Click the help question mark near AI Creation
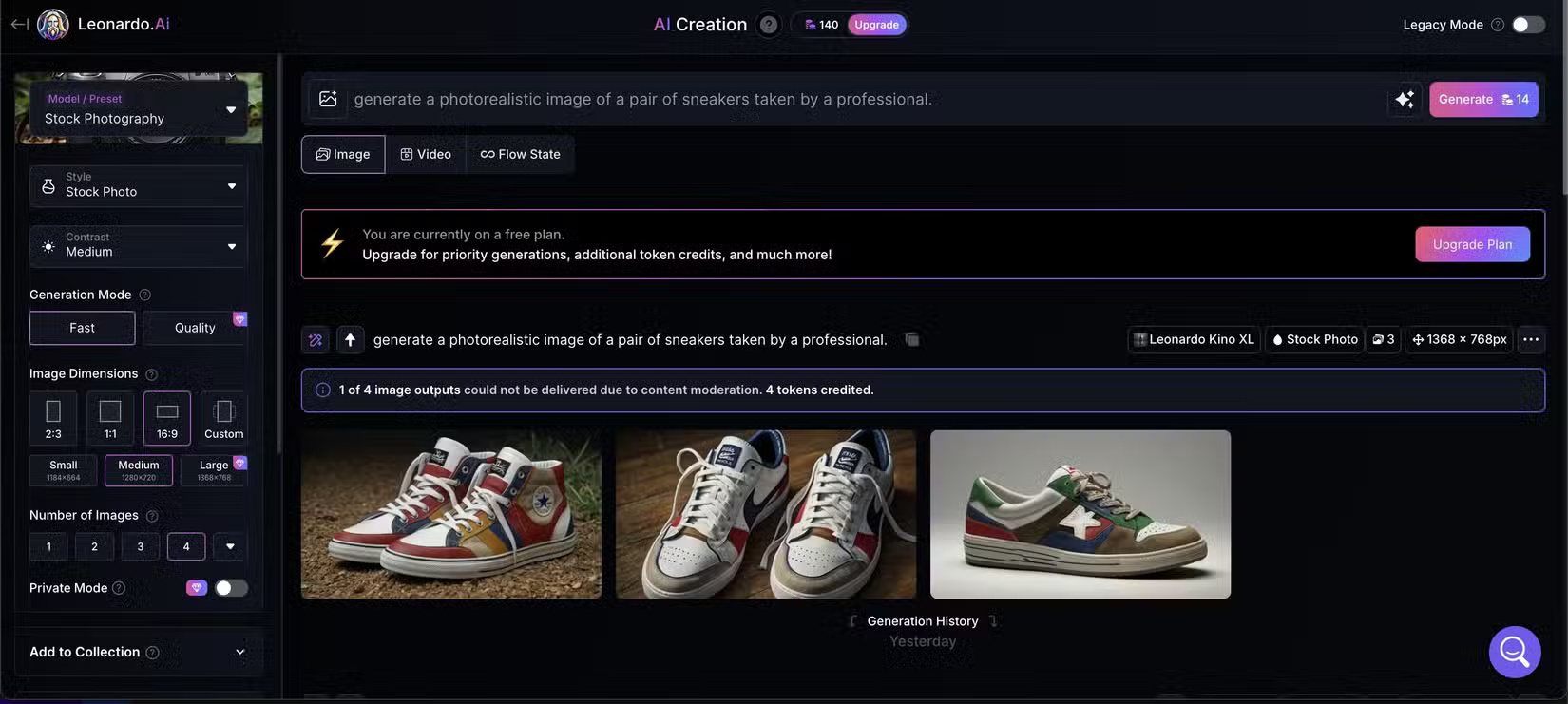This screenshot has height=704, width=1568. click(x=769, y=25)
